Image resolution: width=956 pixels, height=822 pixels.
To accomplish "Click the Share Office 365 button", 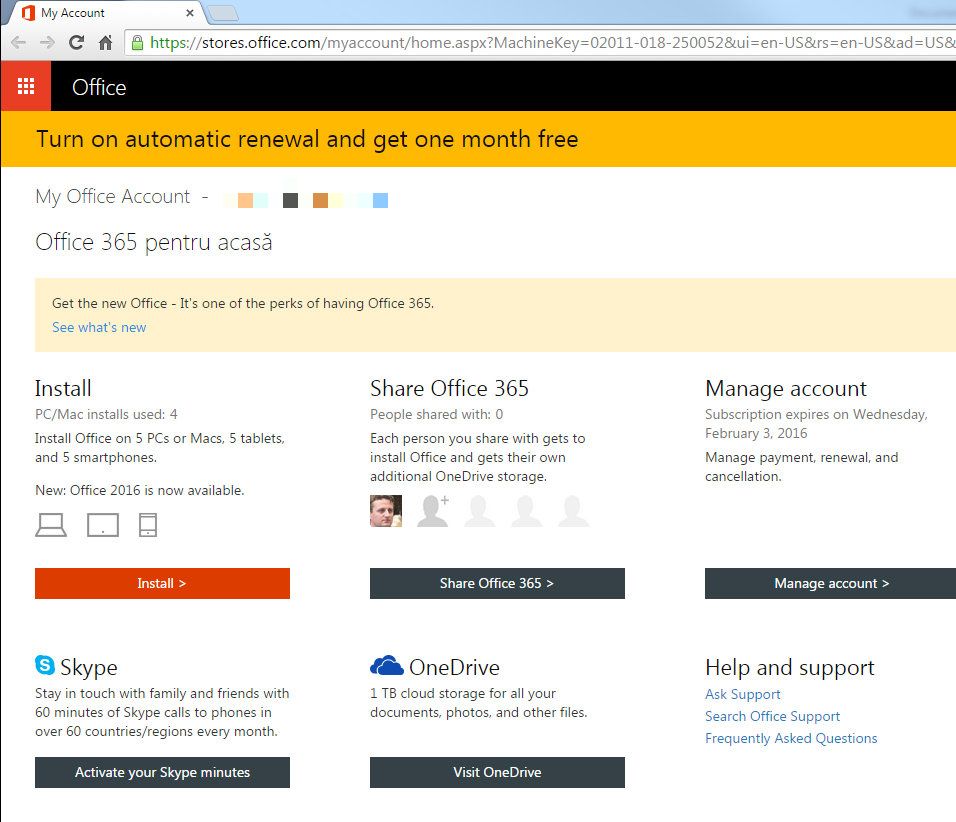I will pos(498,584).
